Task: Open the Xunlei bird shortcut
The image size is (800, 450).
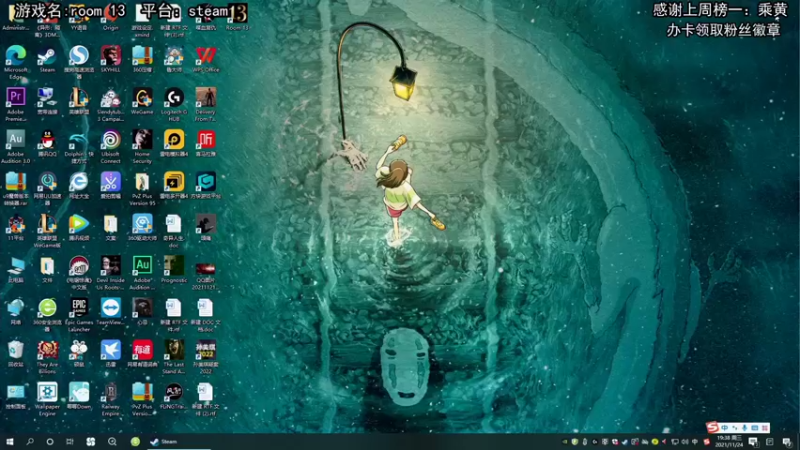Action: point(110,353)
